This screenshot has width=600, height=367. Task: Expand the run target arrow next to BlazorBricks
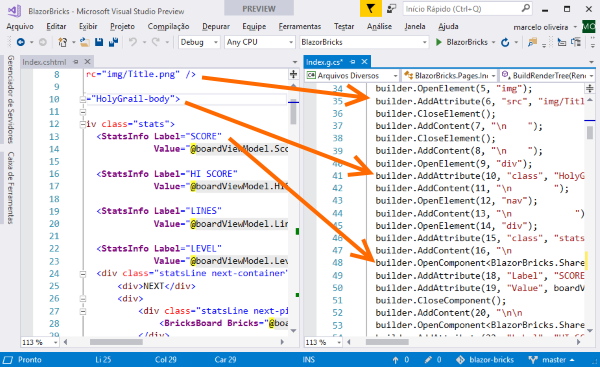point(494,42)
